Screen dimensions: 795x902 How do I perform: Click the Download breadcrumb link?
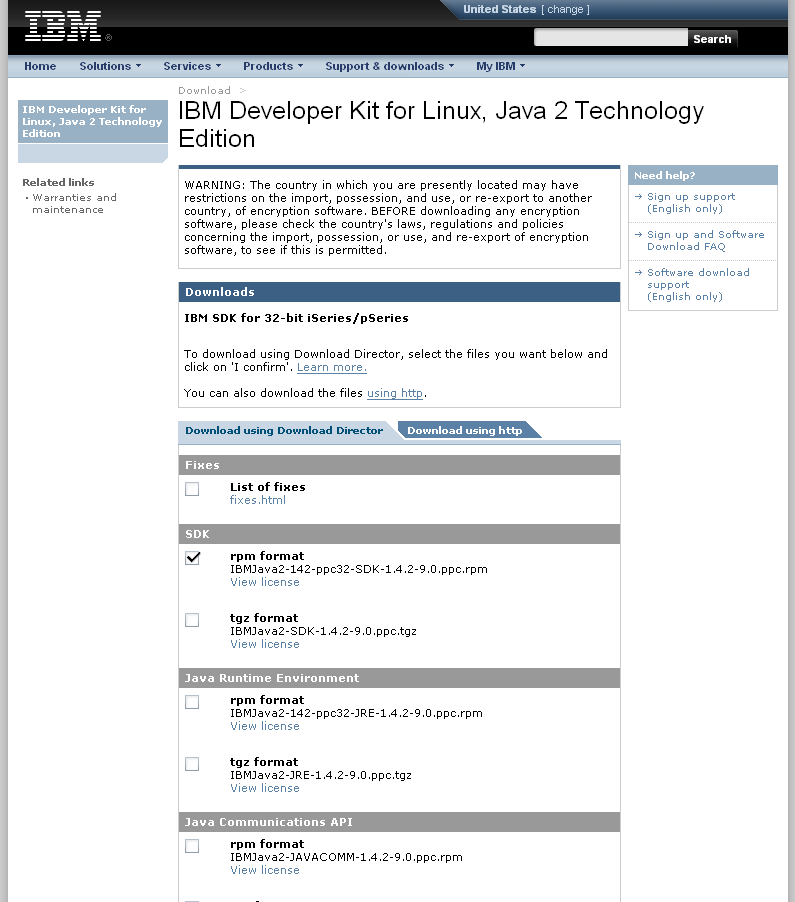coord(204,90)
